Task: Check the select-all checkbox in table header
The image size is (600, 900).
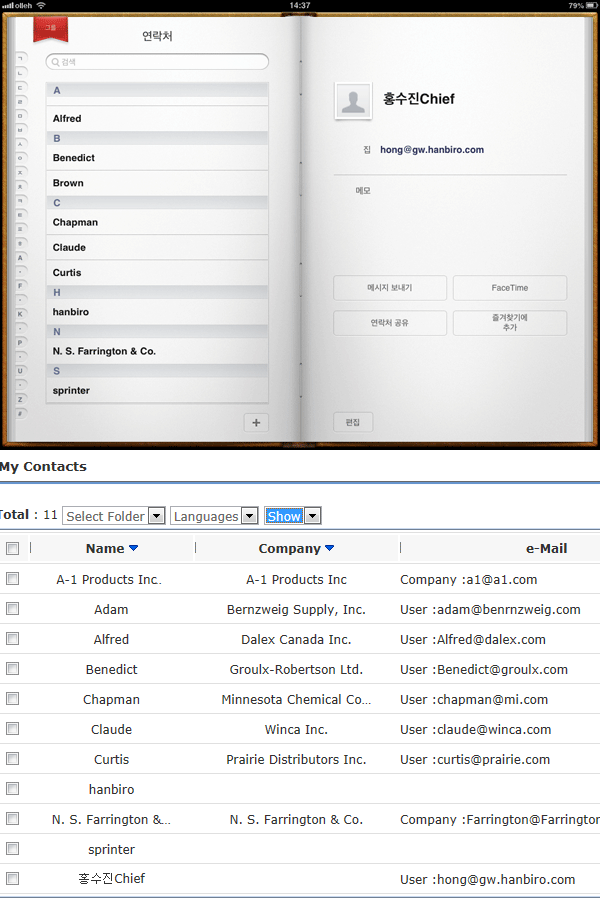Action: pyautogui.click(x=12, y=548)
